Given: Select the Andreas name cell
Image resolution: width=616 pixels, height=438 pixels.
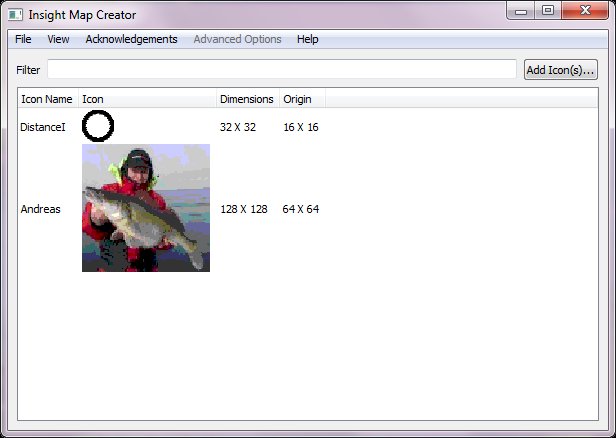Looking at the screenshot, I should coord(41,209).
